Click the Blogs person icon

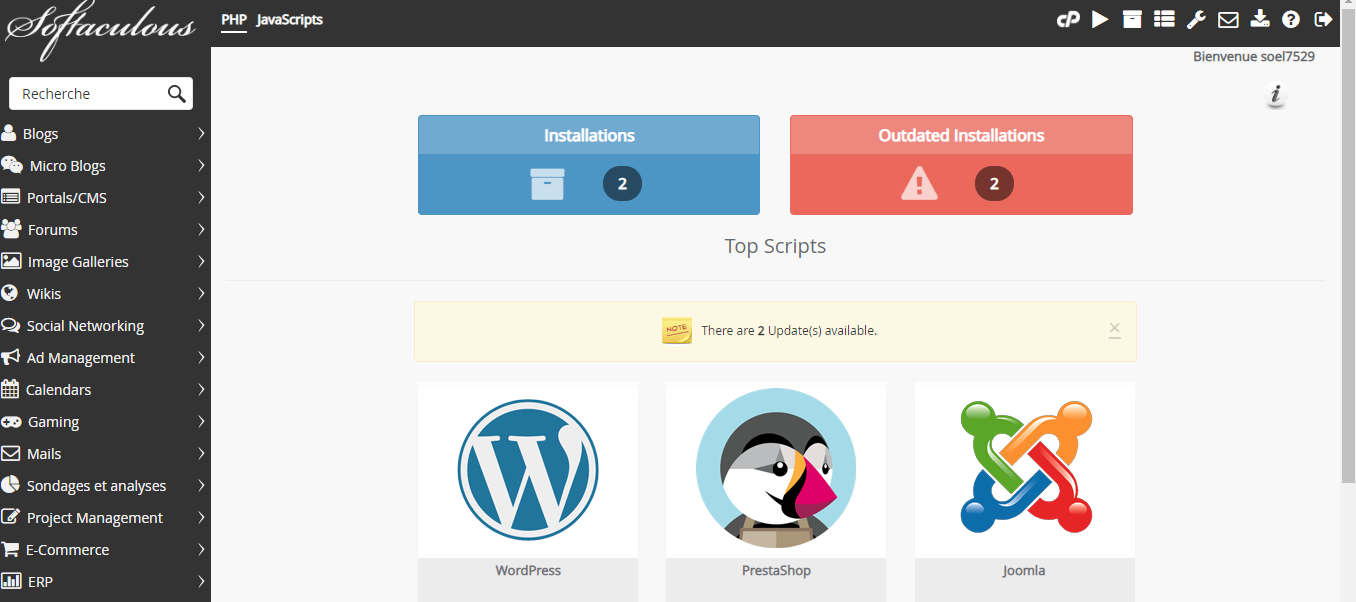coord(9,133)
